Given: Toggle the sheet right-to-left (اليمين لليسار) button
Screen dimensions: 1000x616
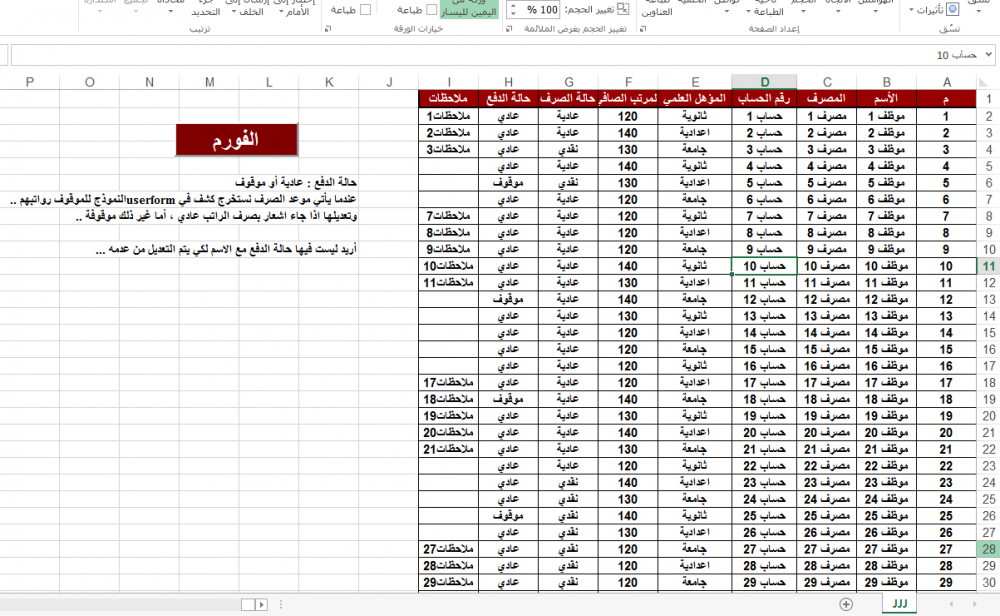Looking at the screenshot, I should tap(469, 9).
